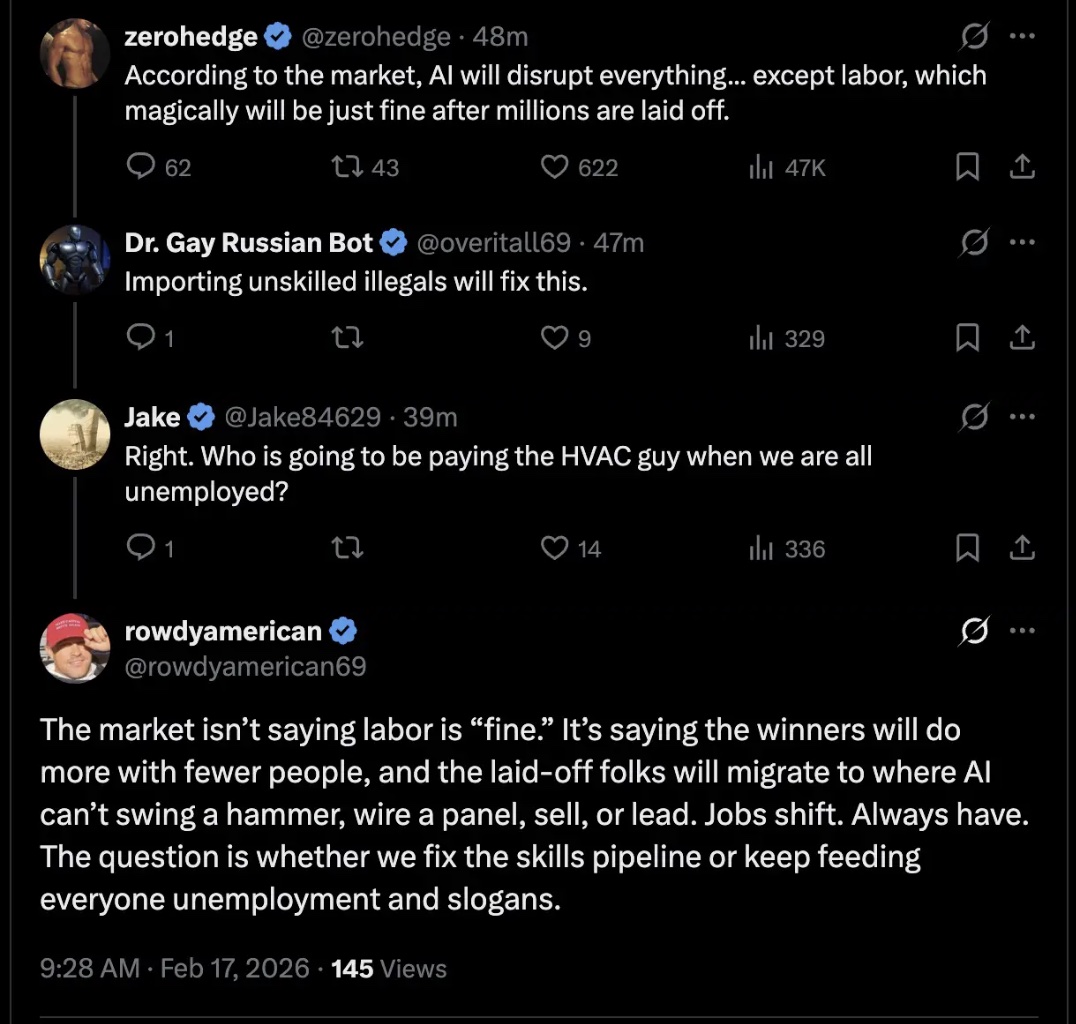The image size is (1076, 1024).
Task: Like Dr. Gay Russian Bot's reply
Action: coord(554,339)
